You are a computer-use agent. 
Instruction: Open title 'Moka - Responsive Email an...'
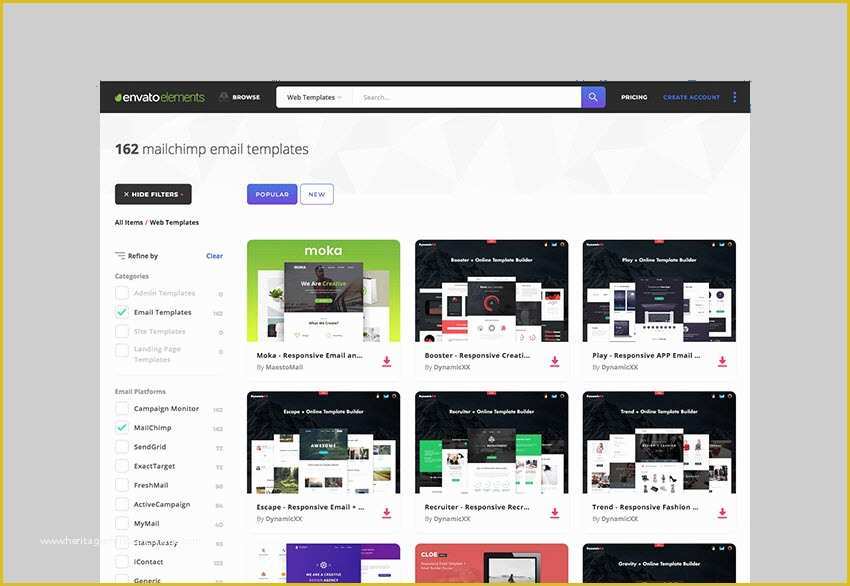[x=310, y=356]
